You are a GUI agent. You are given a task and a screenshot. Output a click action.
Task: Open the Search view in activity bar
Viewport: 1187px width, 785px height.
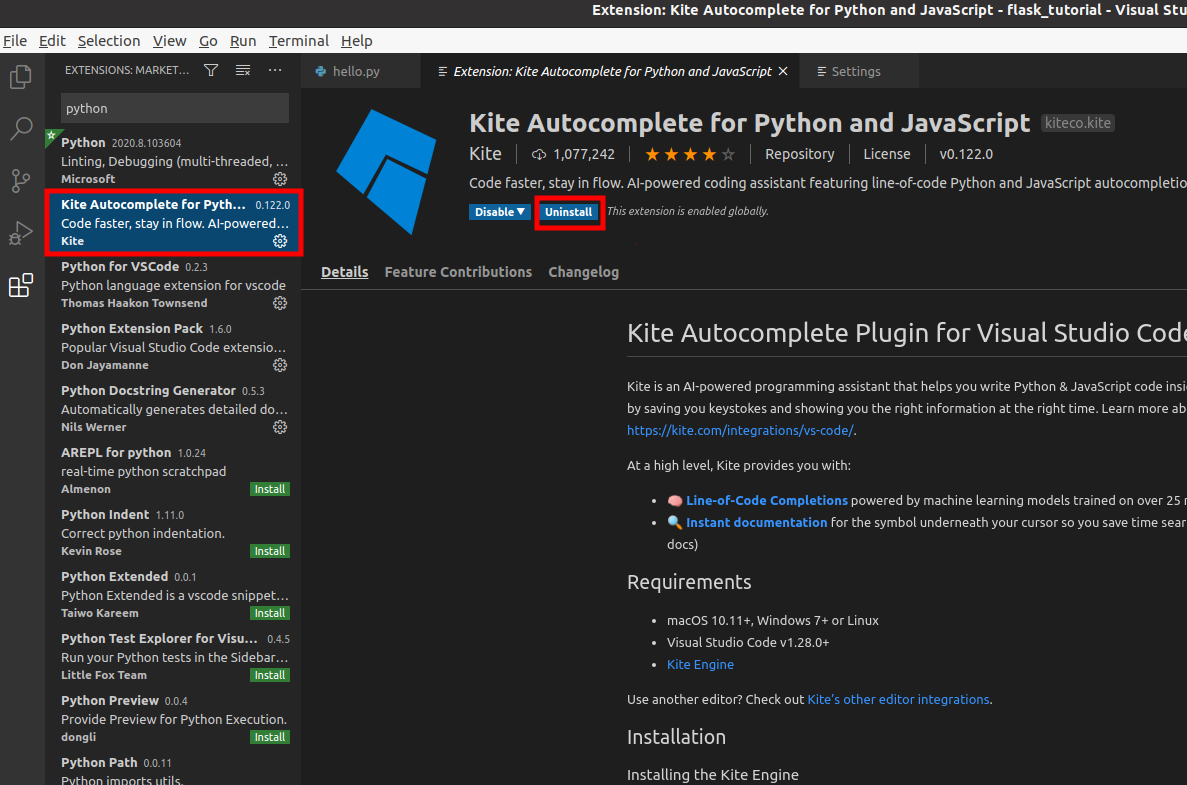[x=21, y=129]
